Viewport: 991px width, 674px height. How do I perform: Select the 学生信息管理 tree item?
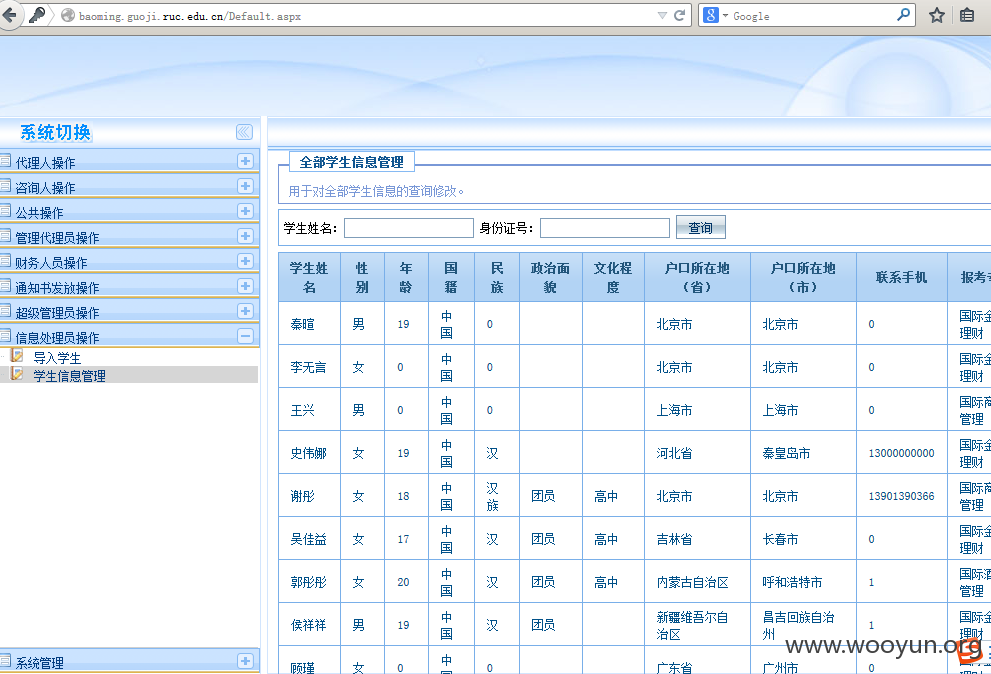tap(69, 376)
